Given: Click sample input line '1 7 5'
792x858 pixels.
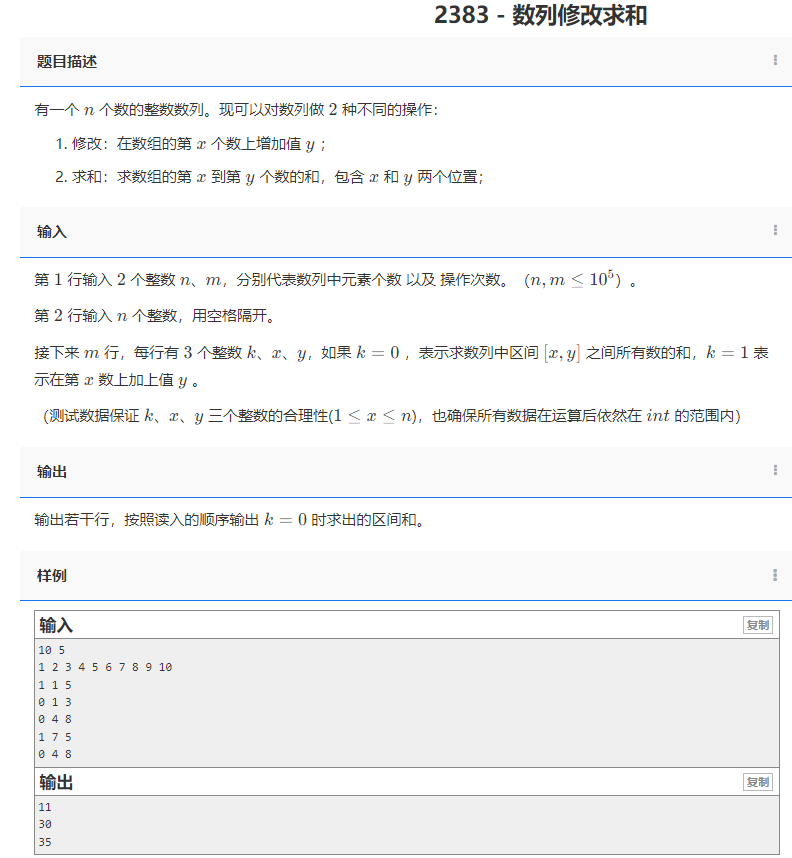Looking at the screenshot, I should pos(55,737).
